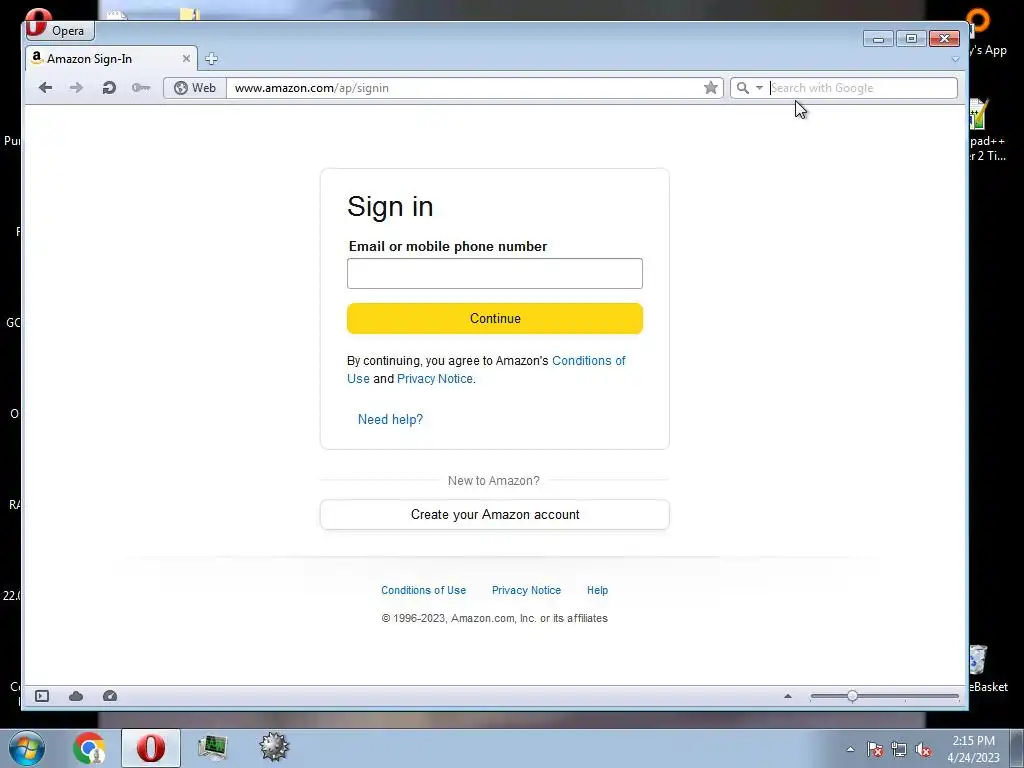Open the system monitor taskbar icon

[212, 748]
